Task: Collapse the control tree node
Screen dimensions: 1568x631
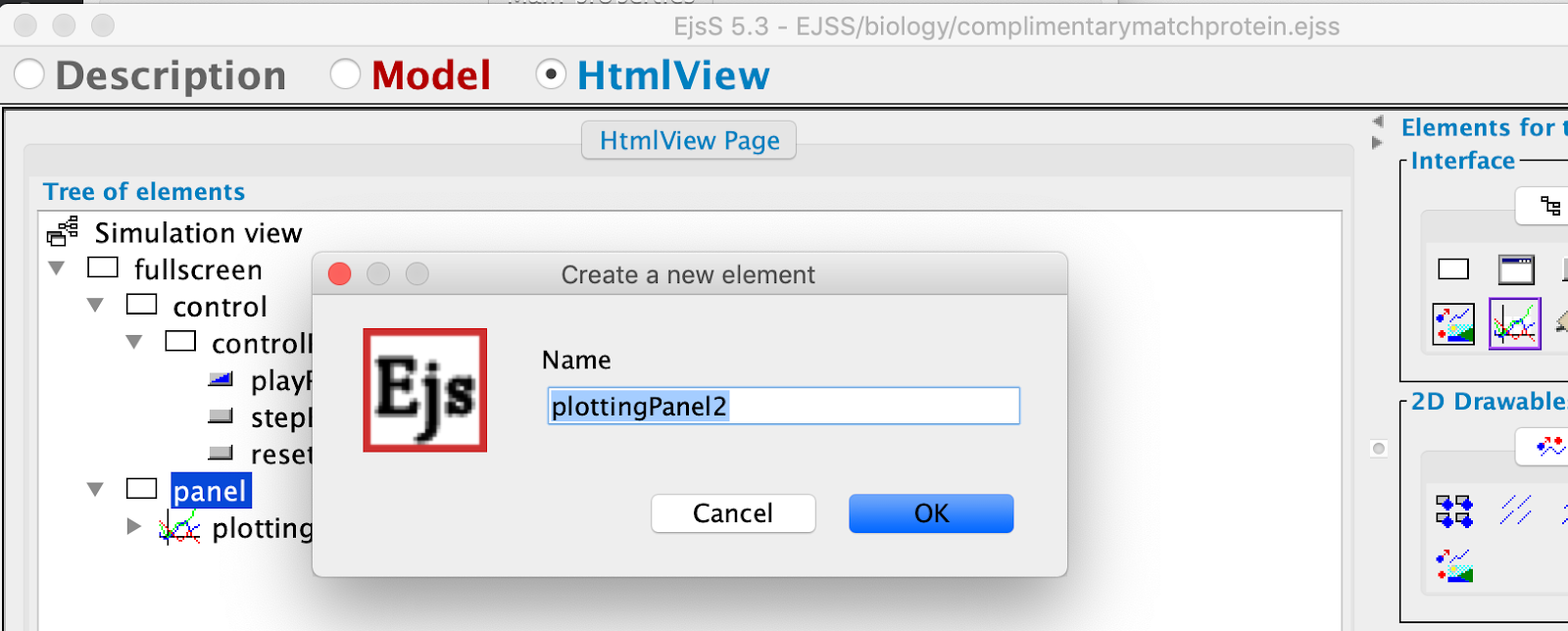Action: [x=96, y=306]
